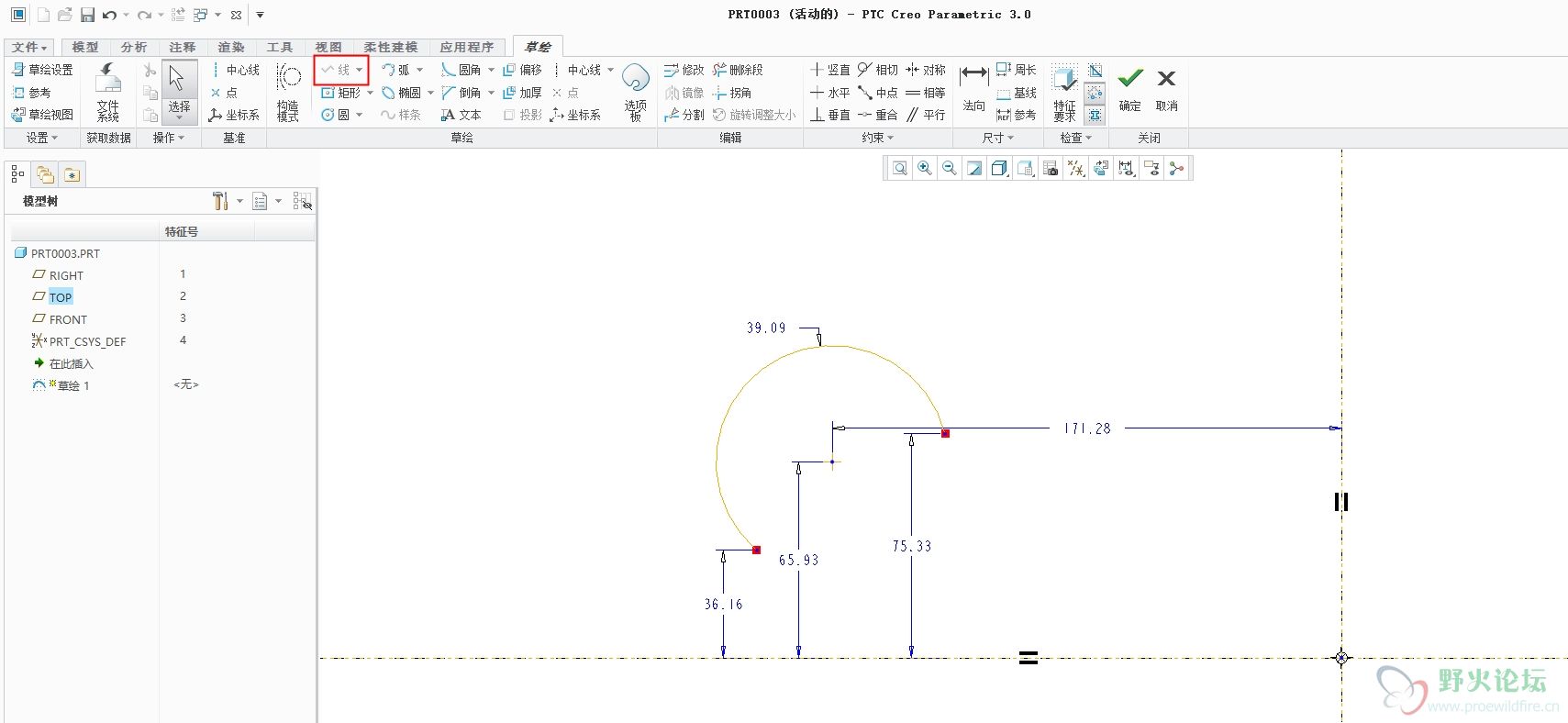Screen dimensions: 1568x723
Task: Toggle datum display filters in graphics toolbar
Action: 1075,168
